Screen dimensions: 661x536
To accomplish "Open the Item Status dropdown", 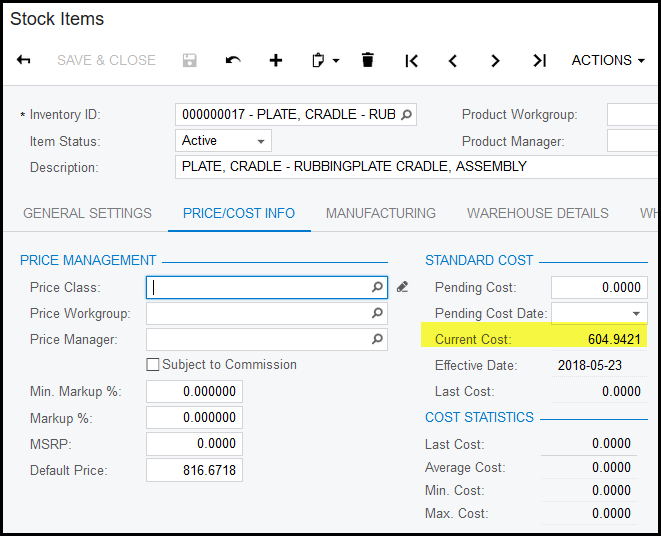I will pyautogui.click(x=224, y=141).
